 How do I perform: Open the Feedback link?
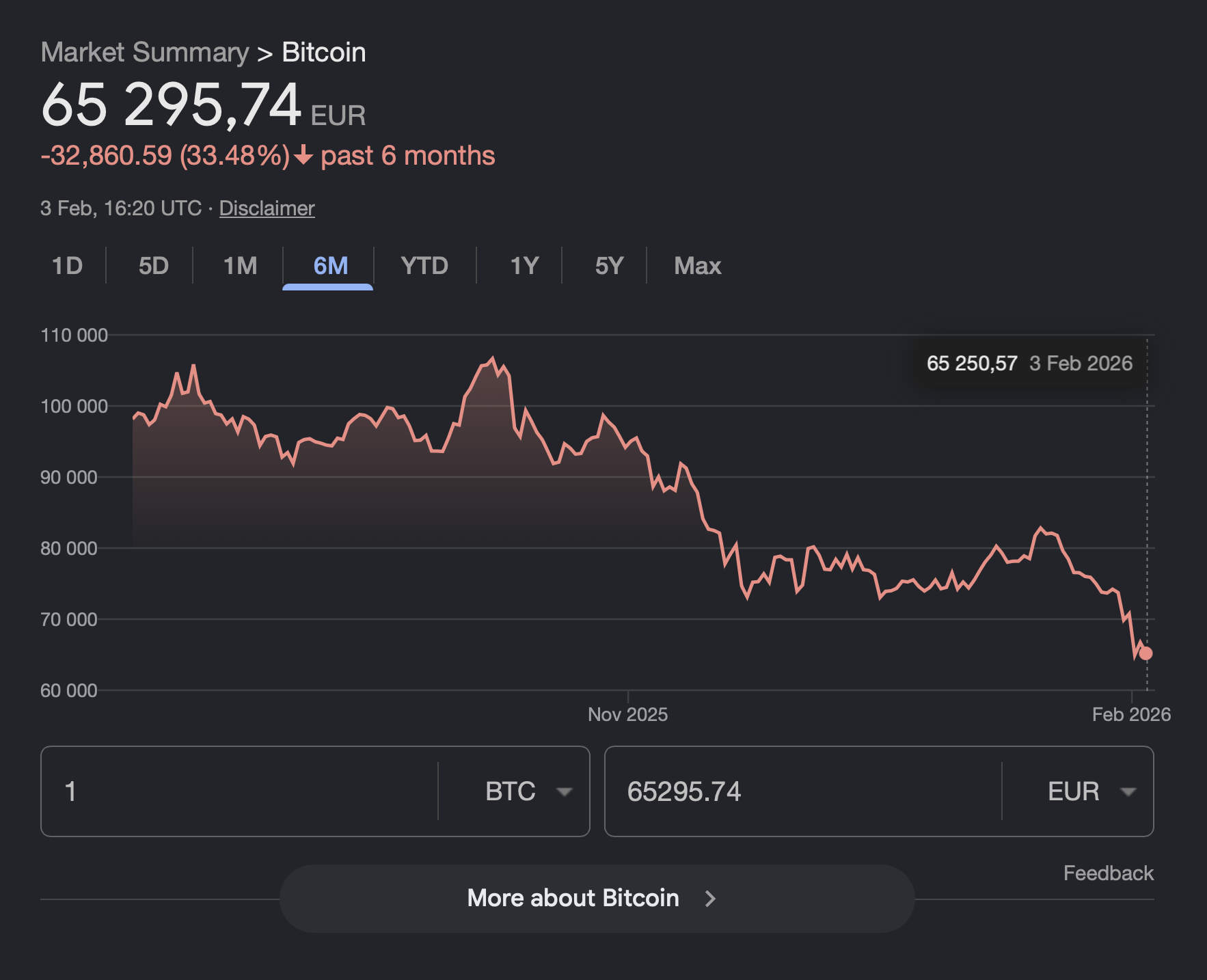[1108, 873]
